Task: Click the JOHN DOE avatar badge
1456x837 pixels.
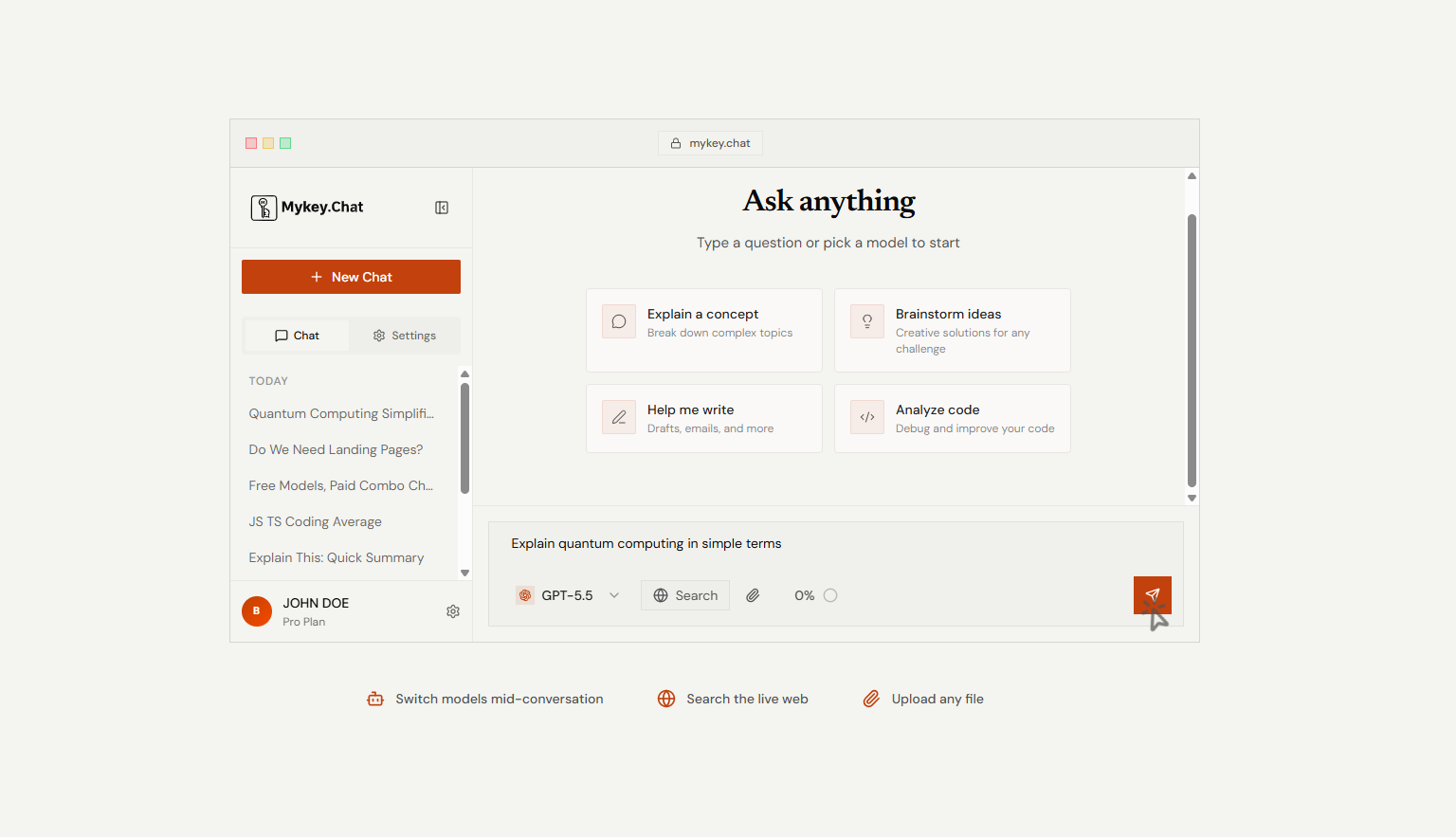Action: [x=257, y=611]
